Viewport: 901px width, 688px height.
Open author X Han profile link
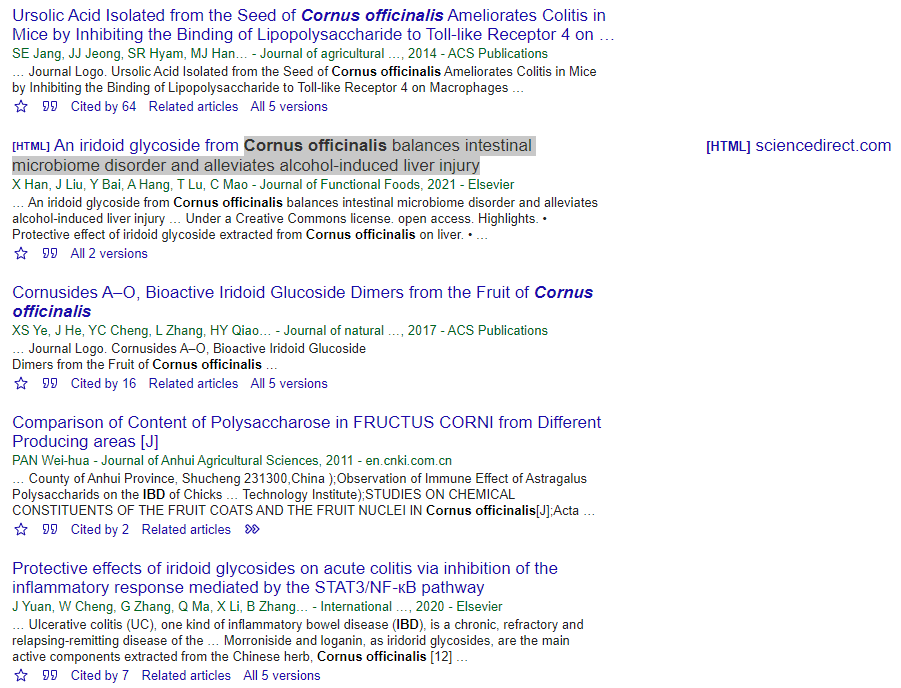point(20,184)
